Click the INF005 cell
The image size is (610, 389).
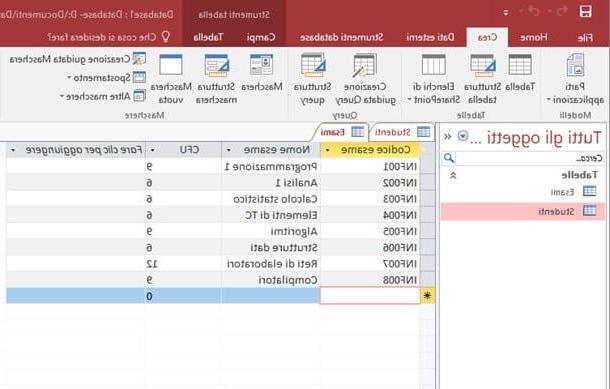click(370, 231)
